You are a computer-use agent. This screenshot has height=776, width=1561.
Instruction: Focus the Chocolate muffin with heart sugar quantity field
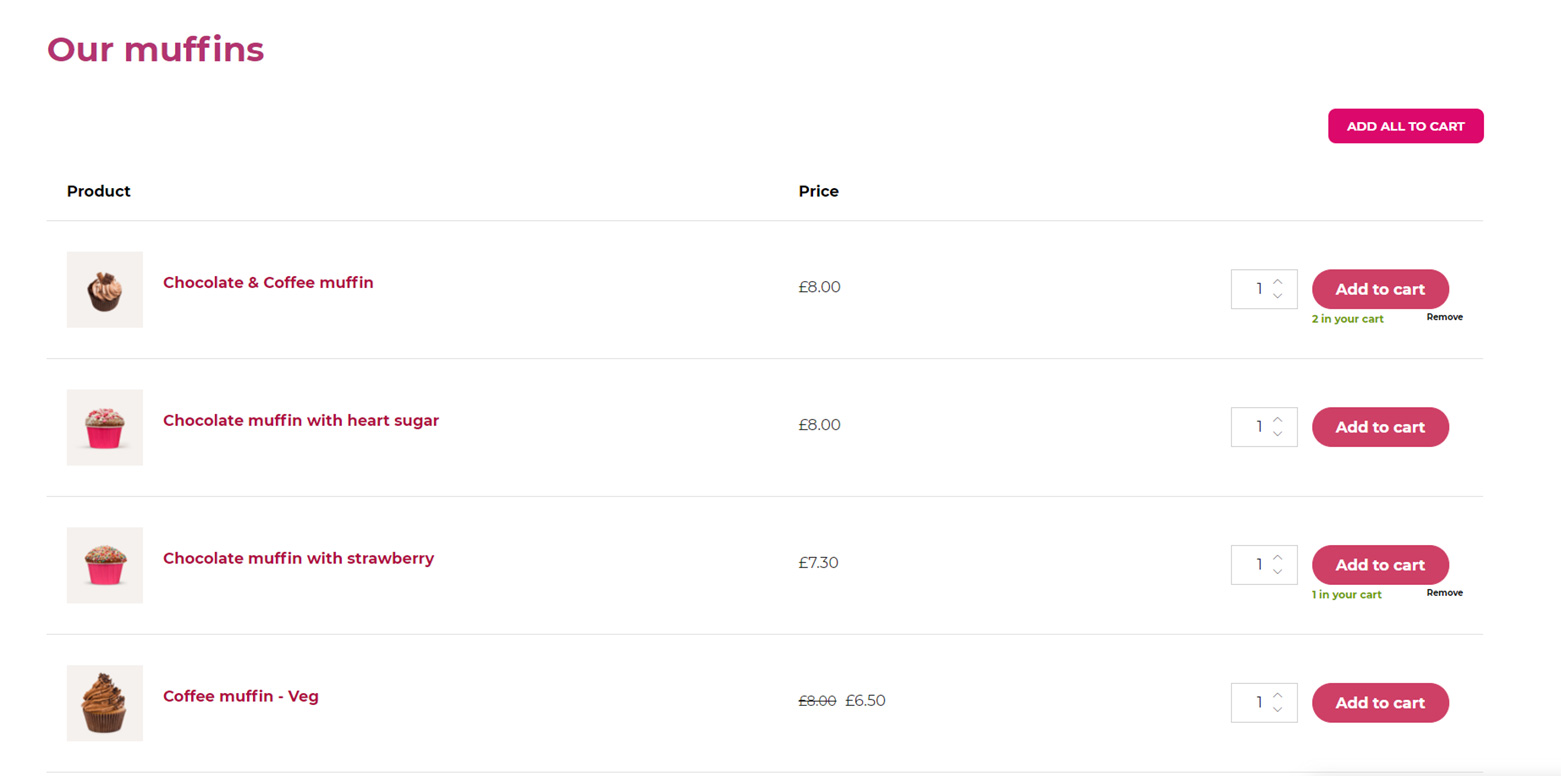tap(1252, 427)
